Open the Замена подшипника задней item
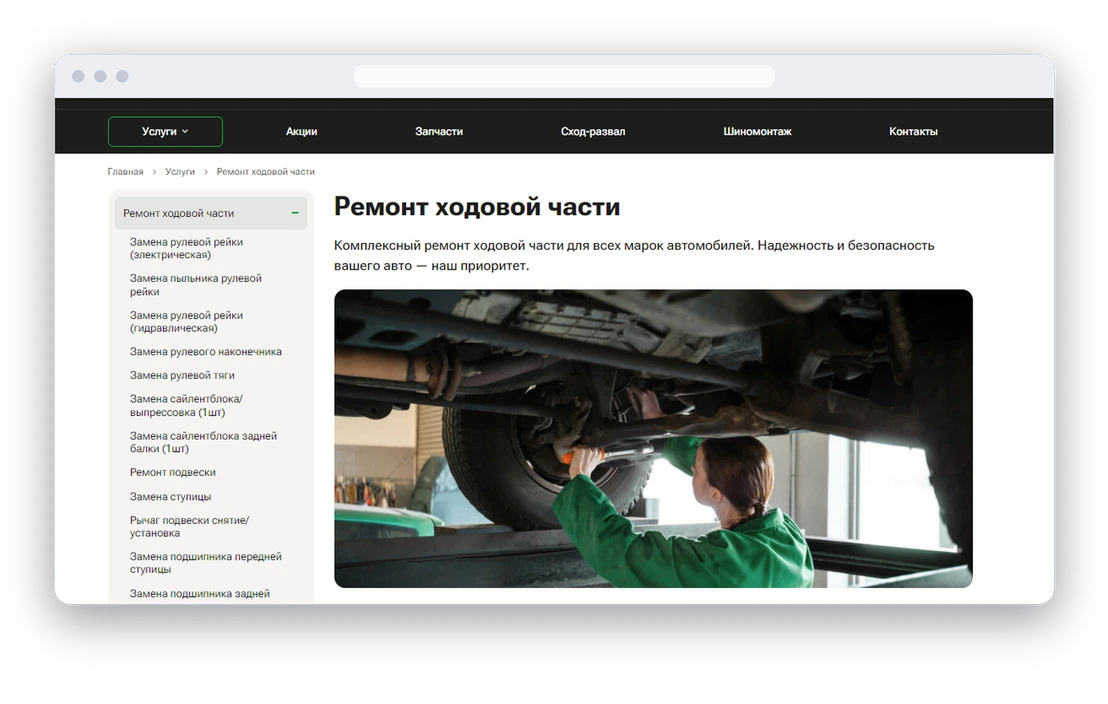The image size is (1108, 704). tap(199, 594)
